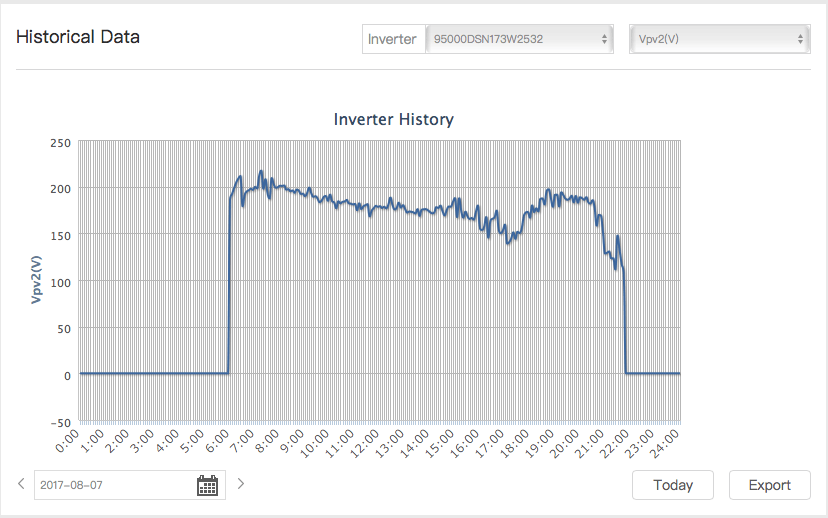Open the calendar date picker icon
The width and height of the screenshot is (828, 518).
(x=207, y=486)
